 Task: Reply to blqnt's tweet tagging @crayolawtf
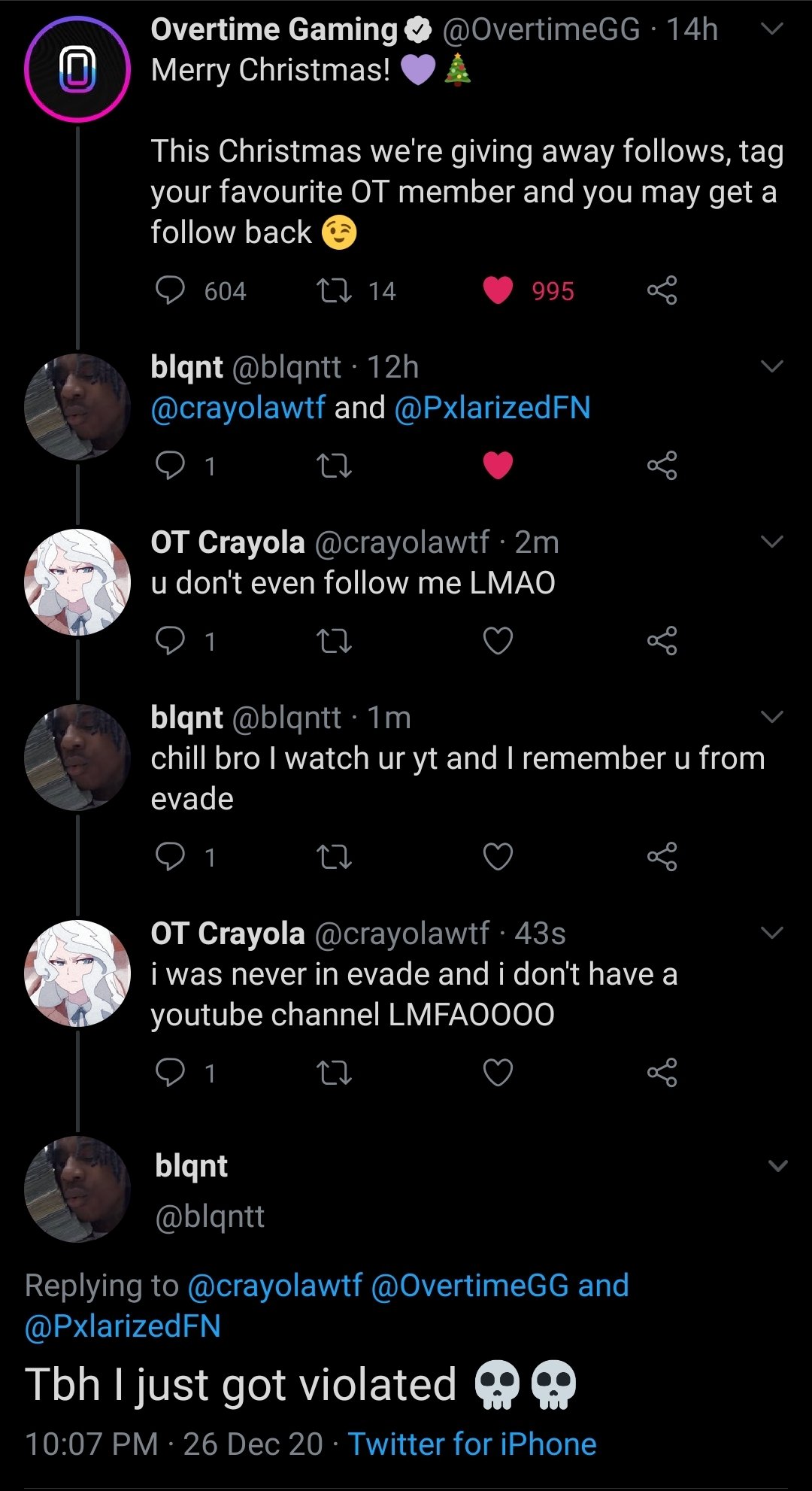pyautogui.click(x=170, y=466)
